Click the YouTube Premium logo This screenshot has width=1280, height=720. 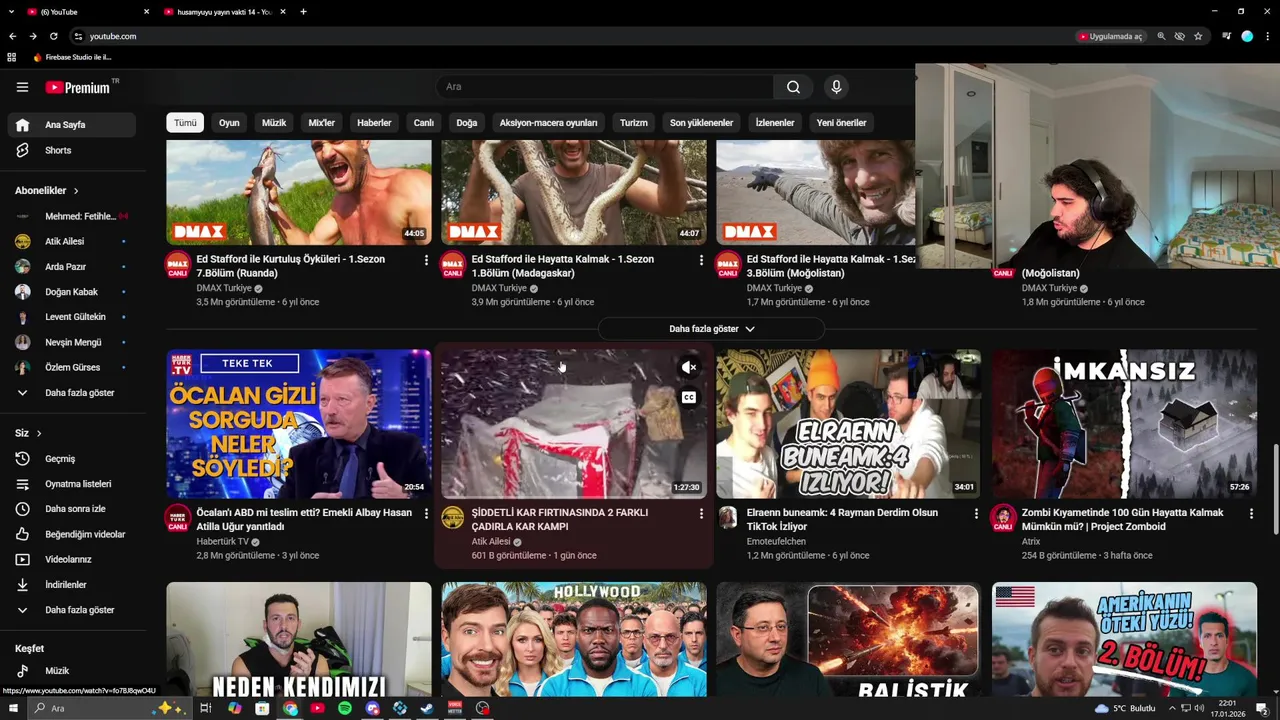click(x=82, y=87)
